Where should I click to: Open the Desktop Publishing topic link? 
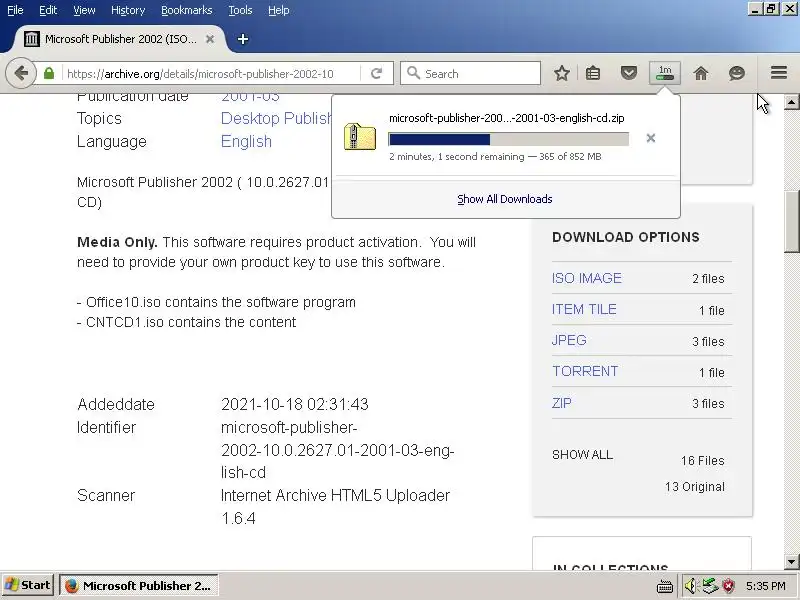[276, 118]
